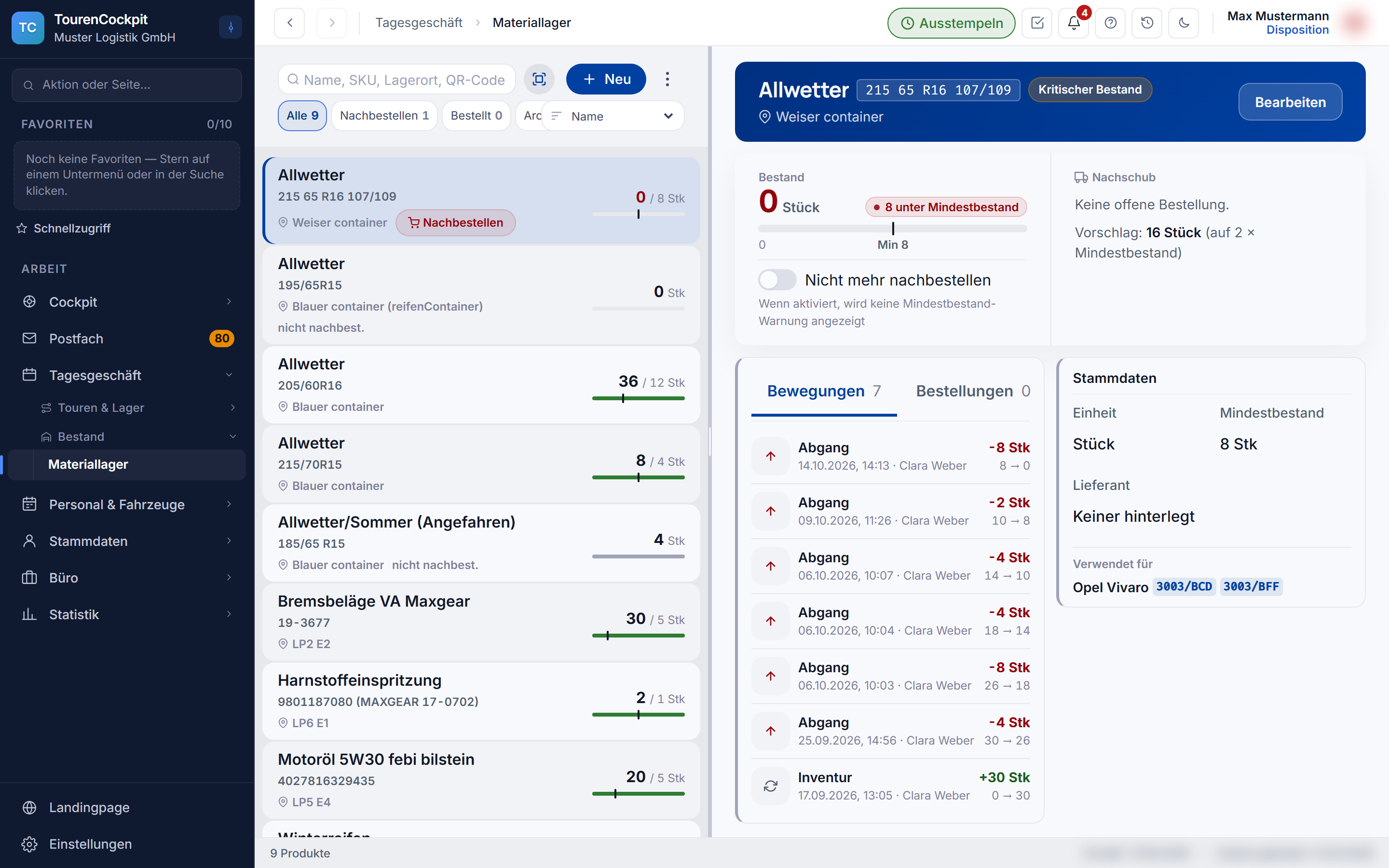Open Einstellungen settings
The width and height of the screenshot is (1389, 868).
[127, 844]
